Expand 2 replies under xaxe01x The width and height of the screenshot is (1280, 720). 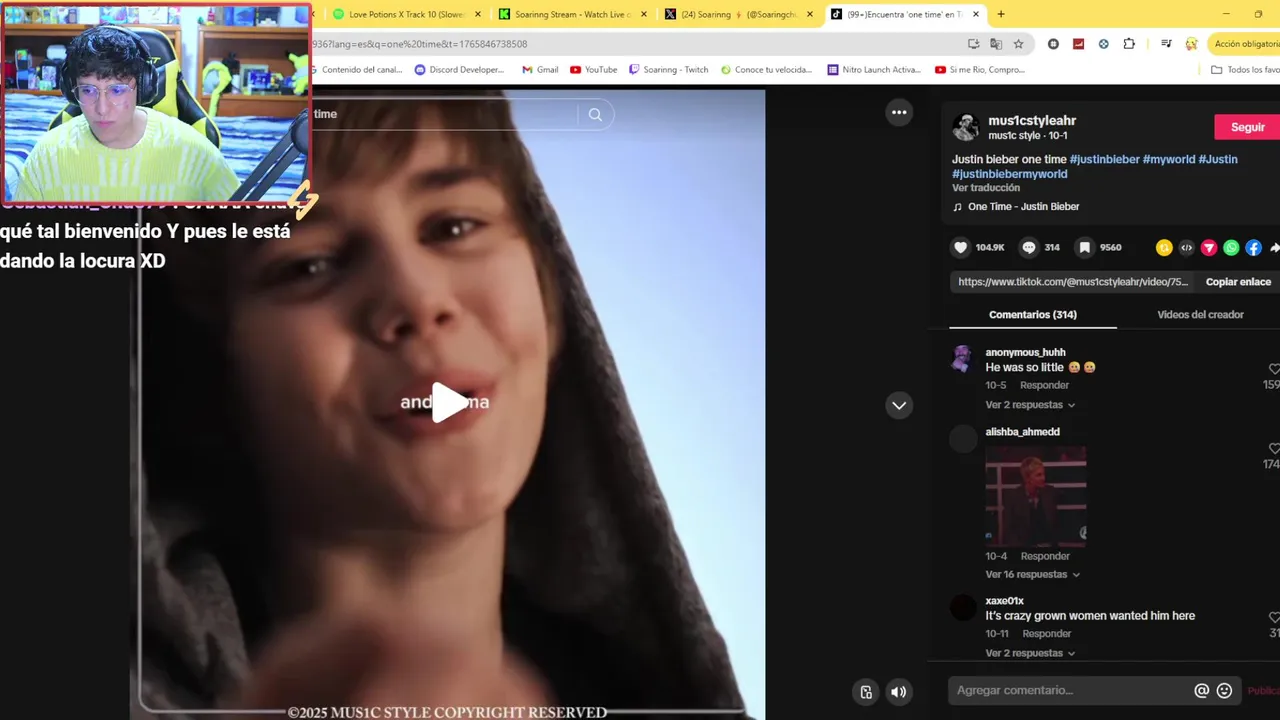pos(1030,653)
